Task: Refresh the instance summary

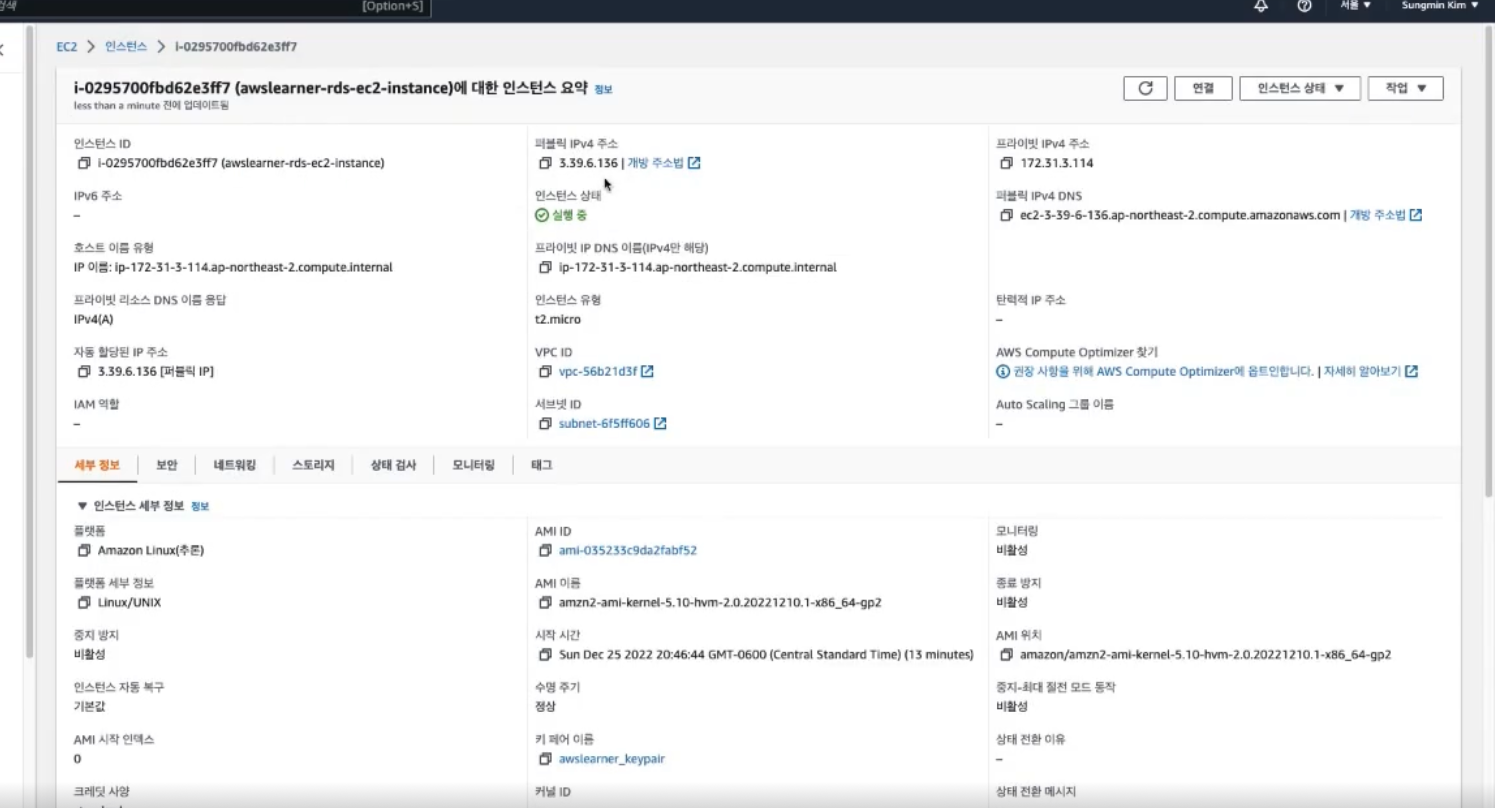Action: (x=1145, y=88)
